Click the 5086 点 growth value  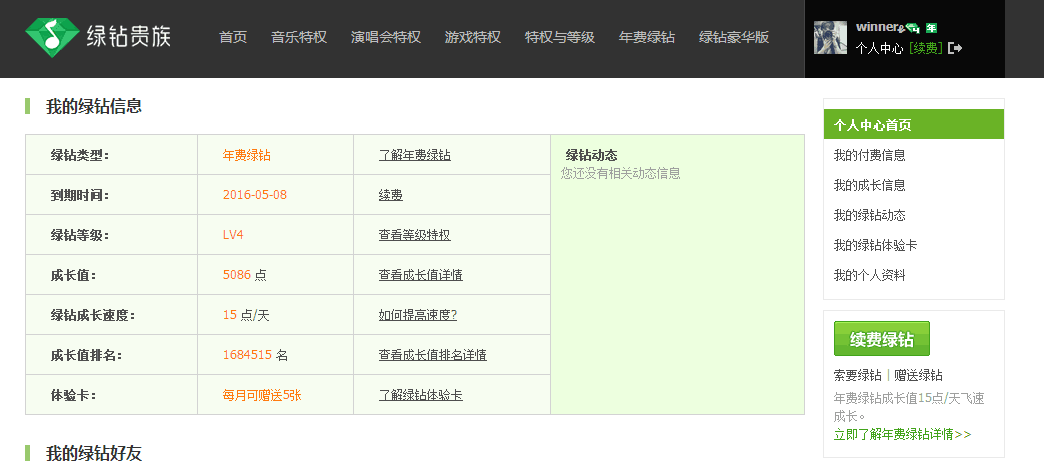(244, 275)
